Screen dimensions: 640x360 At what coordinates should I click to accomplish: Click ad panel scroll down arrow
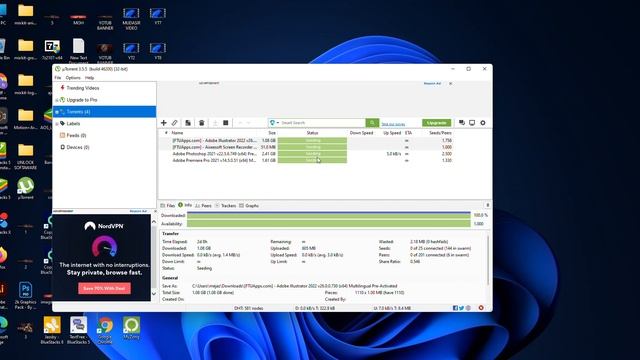(x=154, y=294)
